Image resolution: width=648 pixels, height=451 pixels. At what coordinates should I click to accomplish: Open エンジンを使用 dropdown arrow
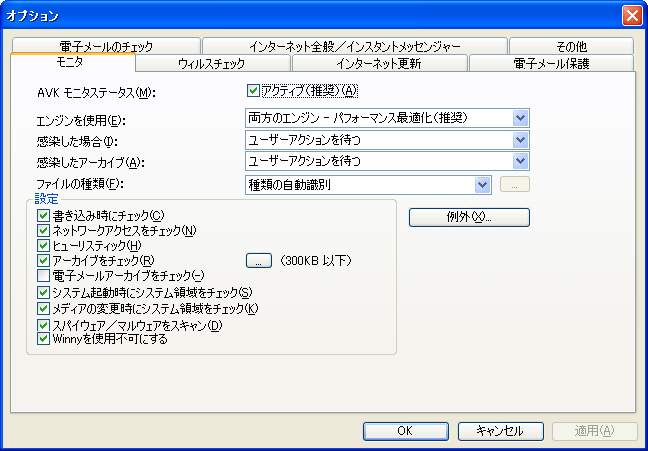click(520, 118)
